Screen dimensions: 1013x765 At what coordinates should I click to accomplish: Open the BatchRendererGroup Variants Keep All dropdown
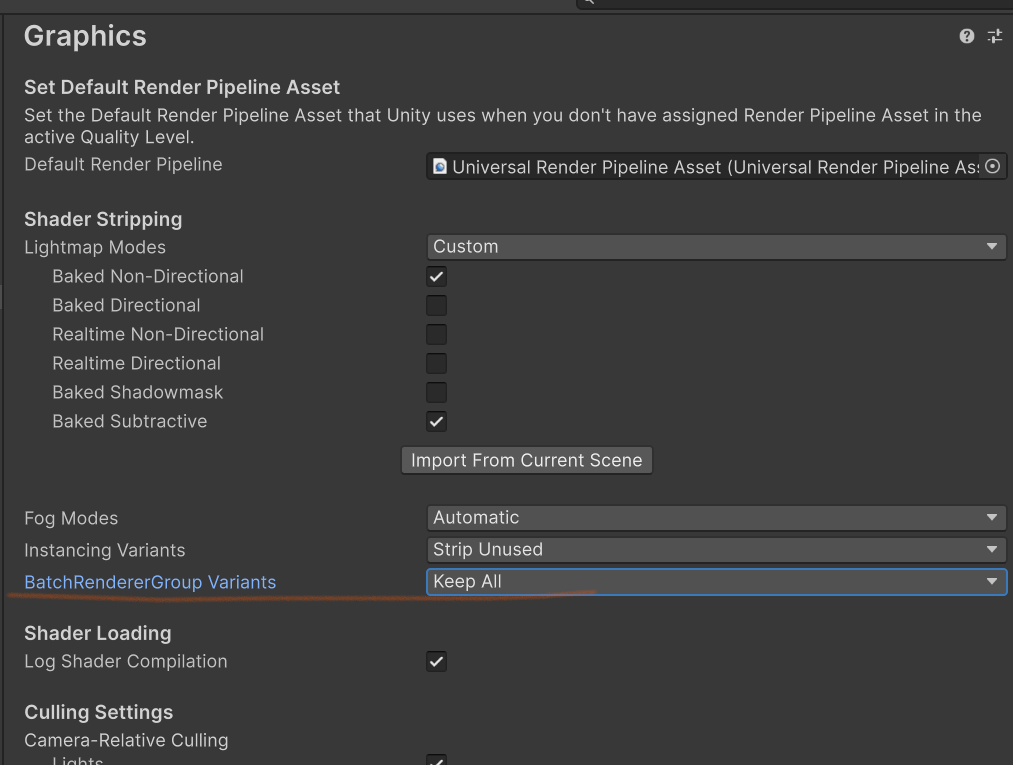pos(716,582)
